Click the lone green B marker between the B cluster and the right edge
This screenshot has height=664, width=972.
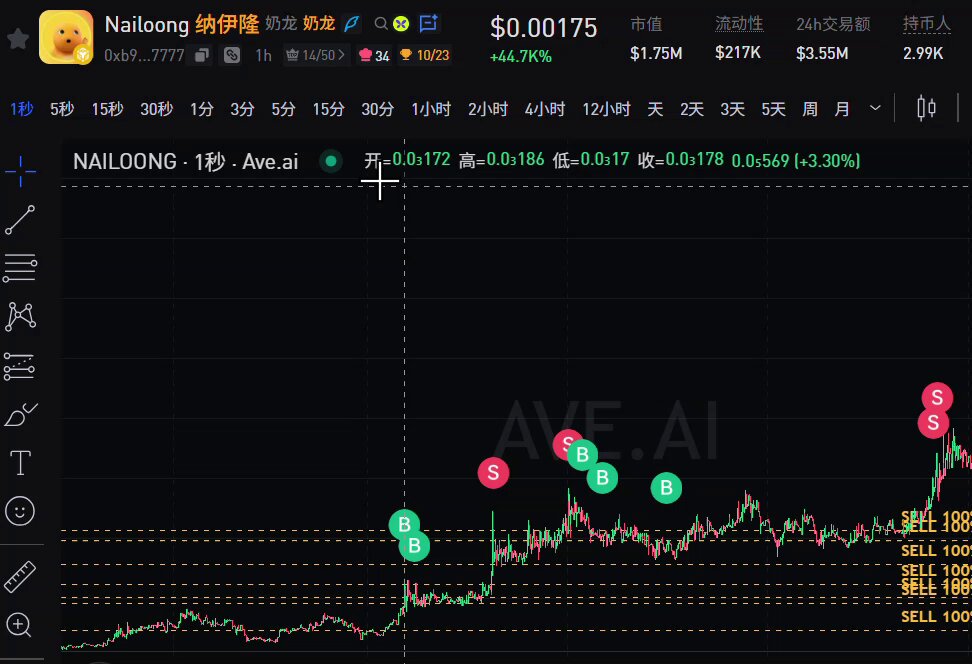coord(666,488)
